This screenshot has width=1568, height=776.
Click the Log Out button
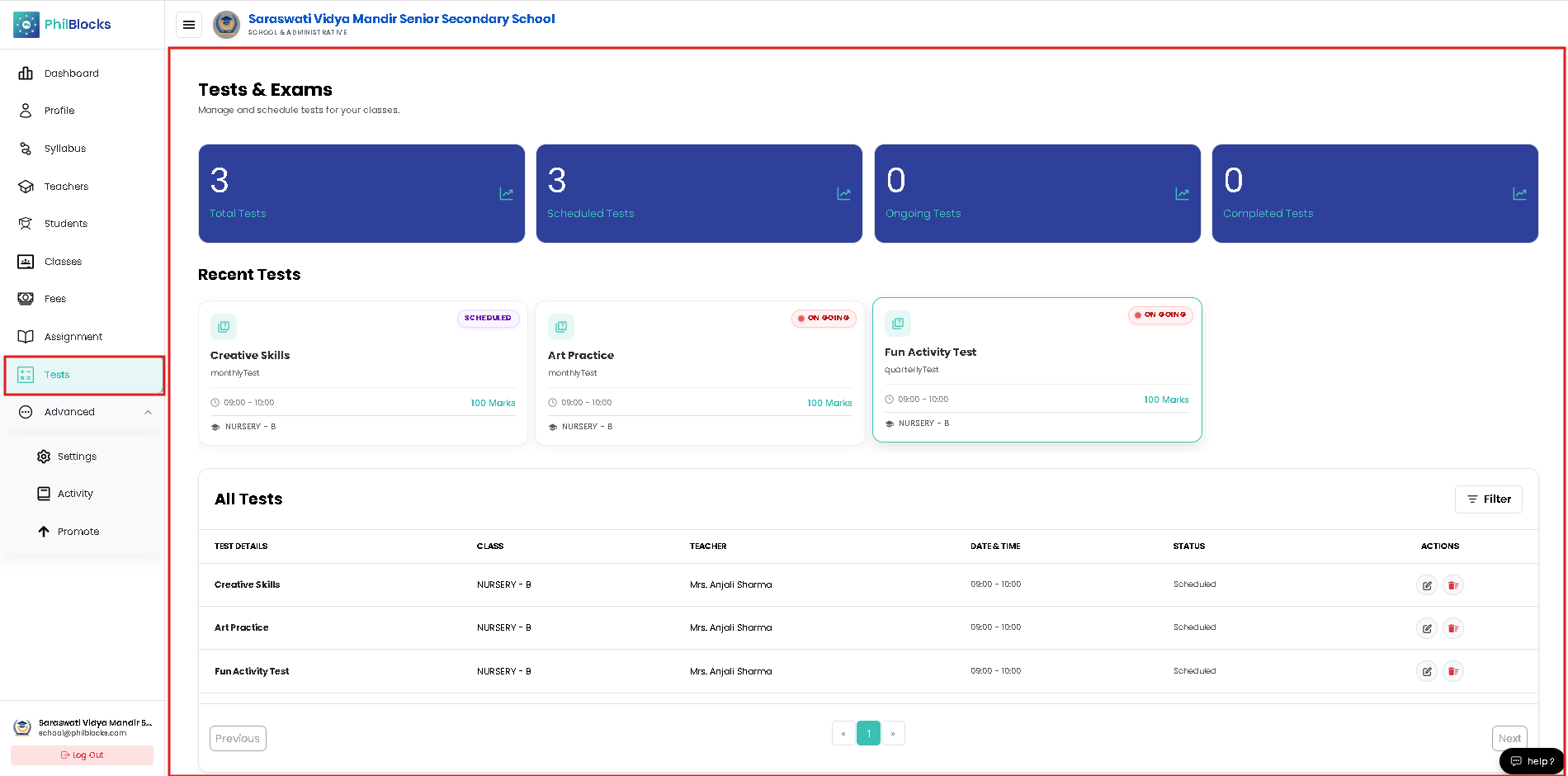pos(82,755)
